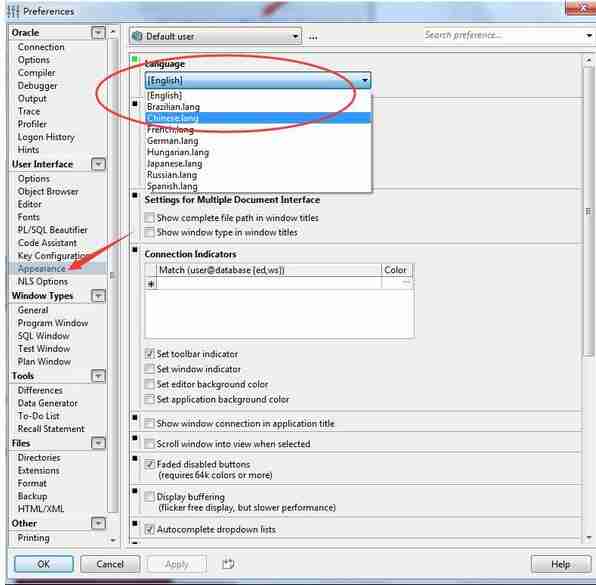
Task: Collapse the Language combo box arrow
Action: (365, 80)
